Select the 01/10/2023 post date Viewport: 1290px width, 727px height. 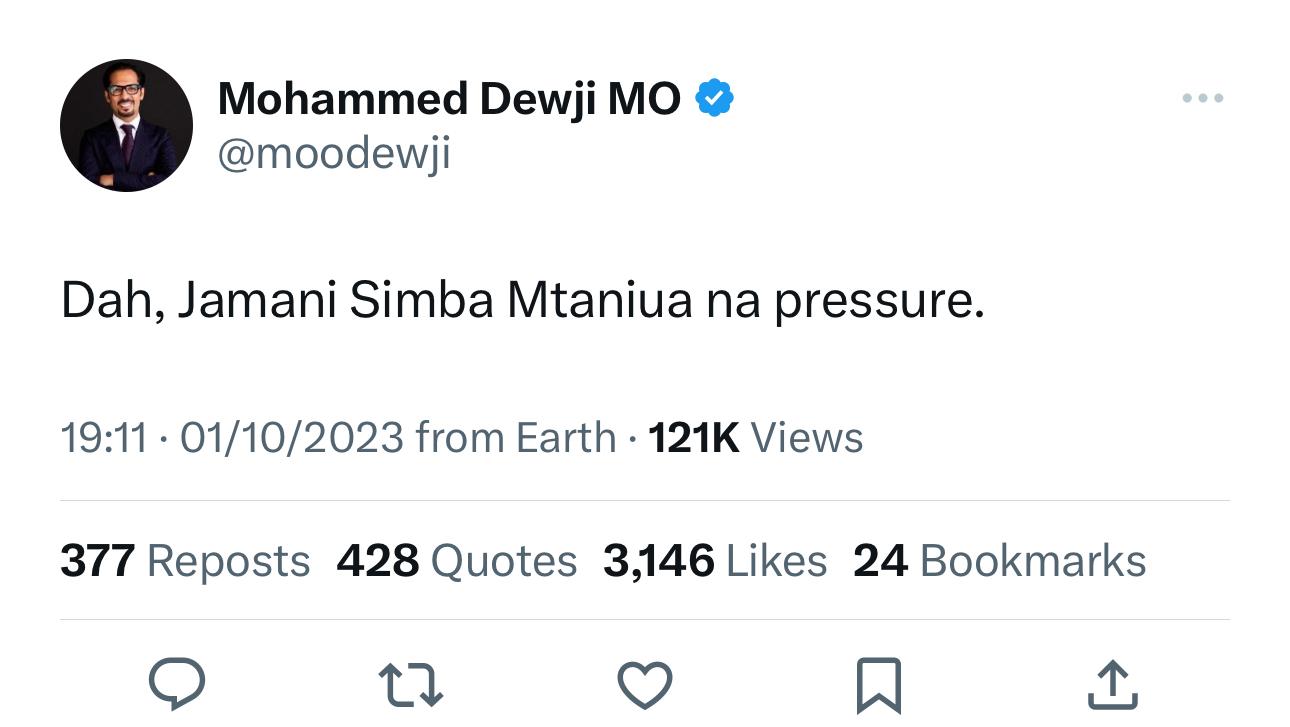[x=291, y=438]
